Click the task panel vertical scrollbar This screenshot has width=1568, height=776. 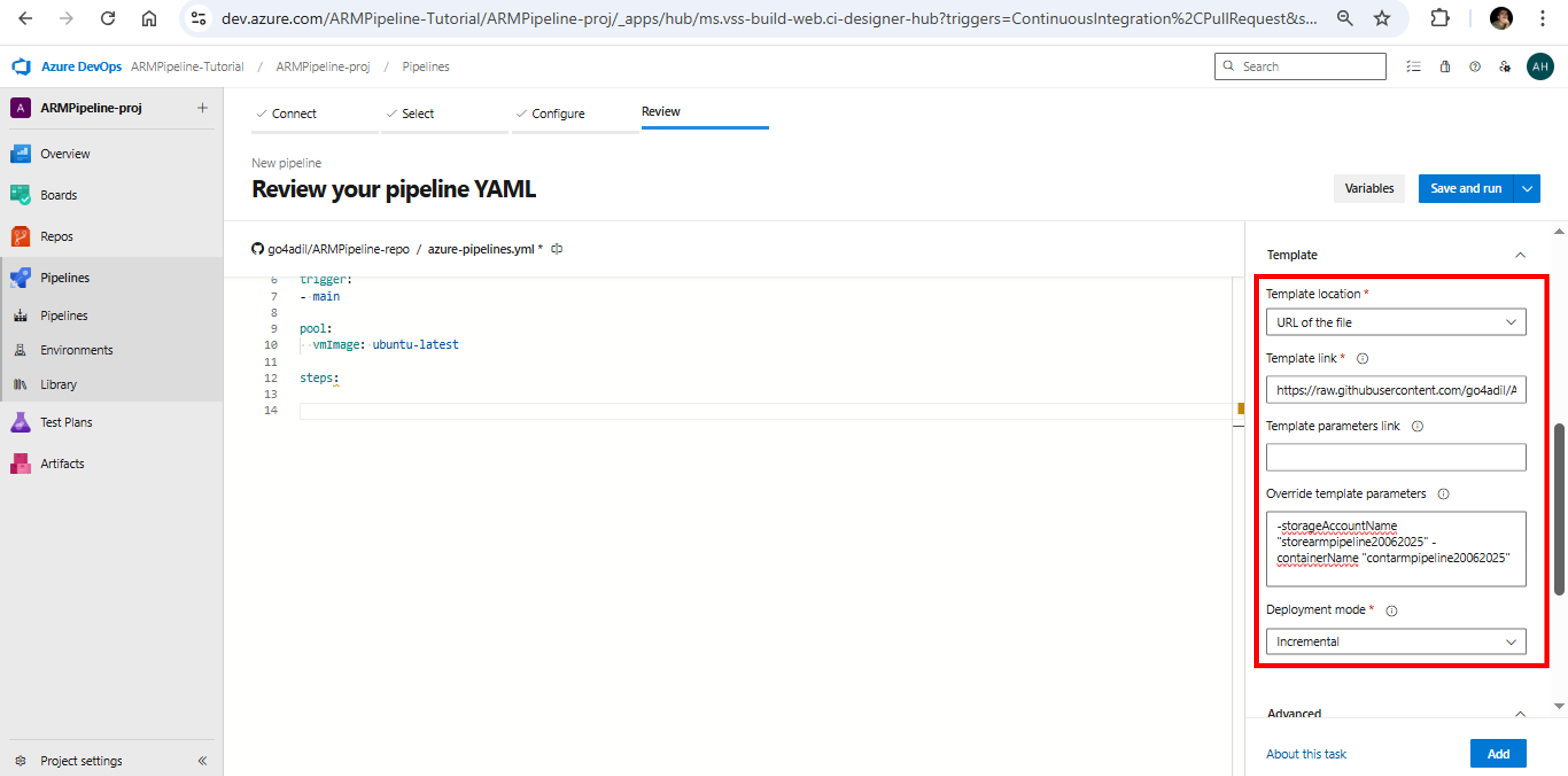click(1558, 509)
